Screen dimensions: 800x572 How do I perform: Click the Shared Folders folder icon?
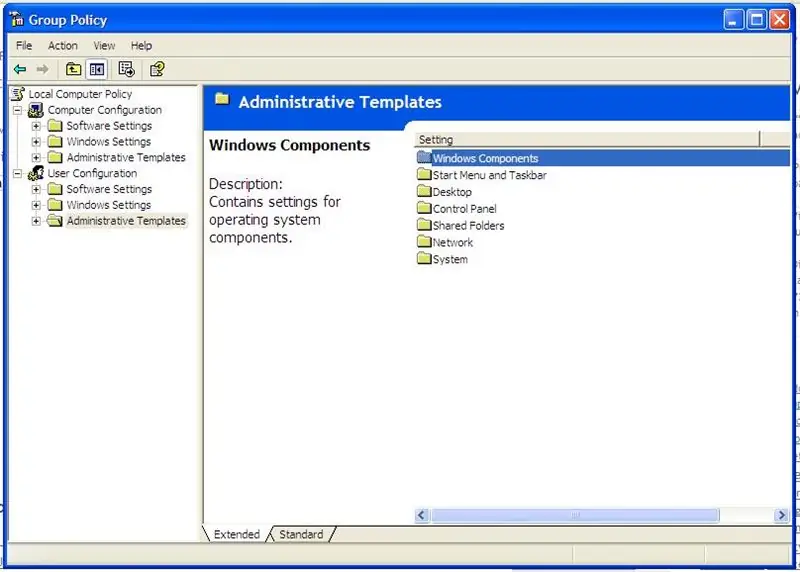(x=424, y=225)
